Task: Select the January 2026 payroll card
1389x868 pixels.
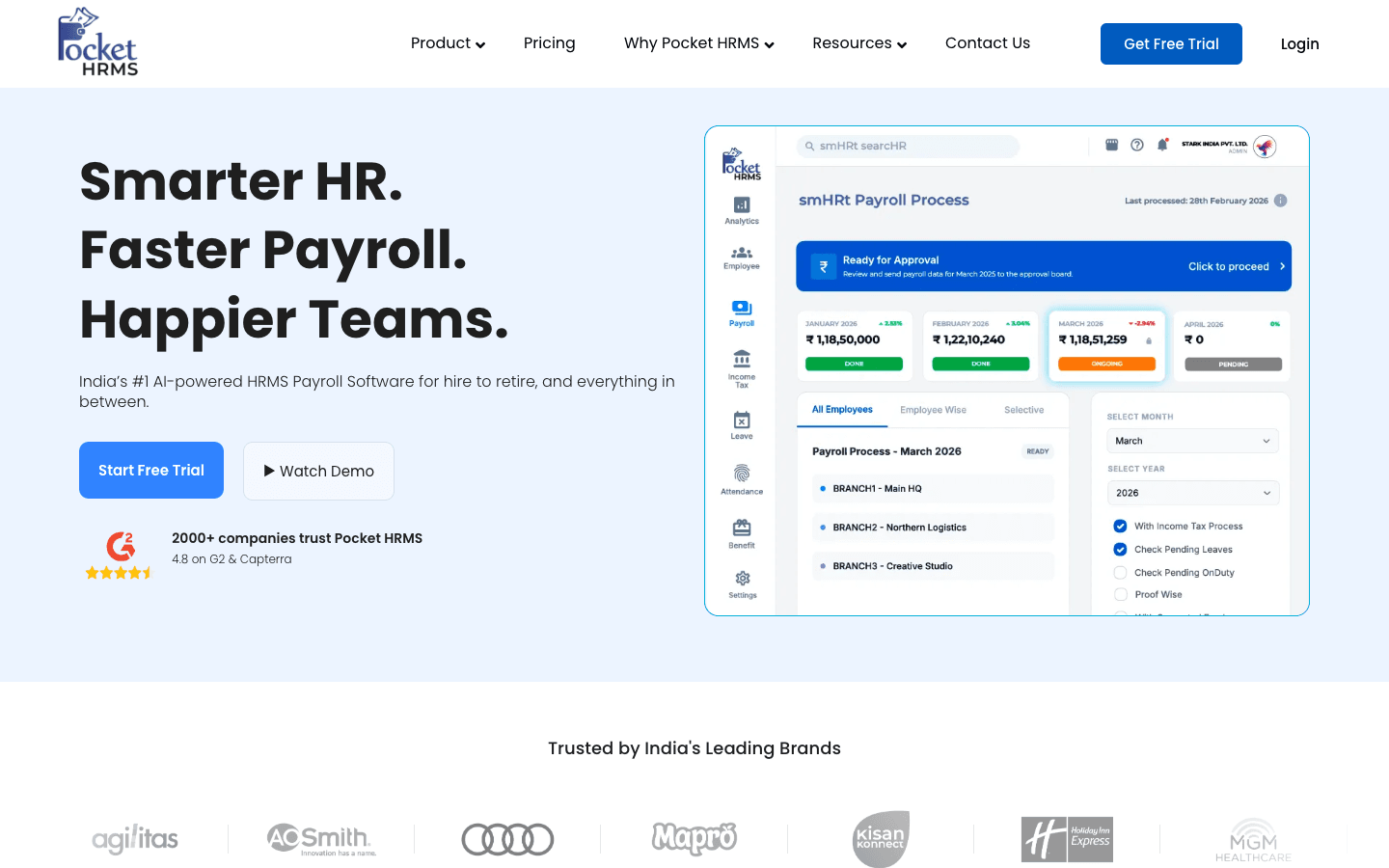Action: [x=854, y=345]
